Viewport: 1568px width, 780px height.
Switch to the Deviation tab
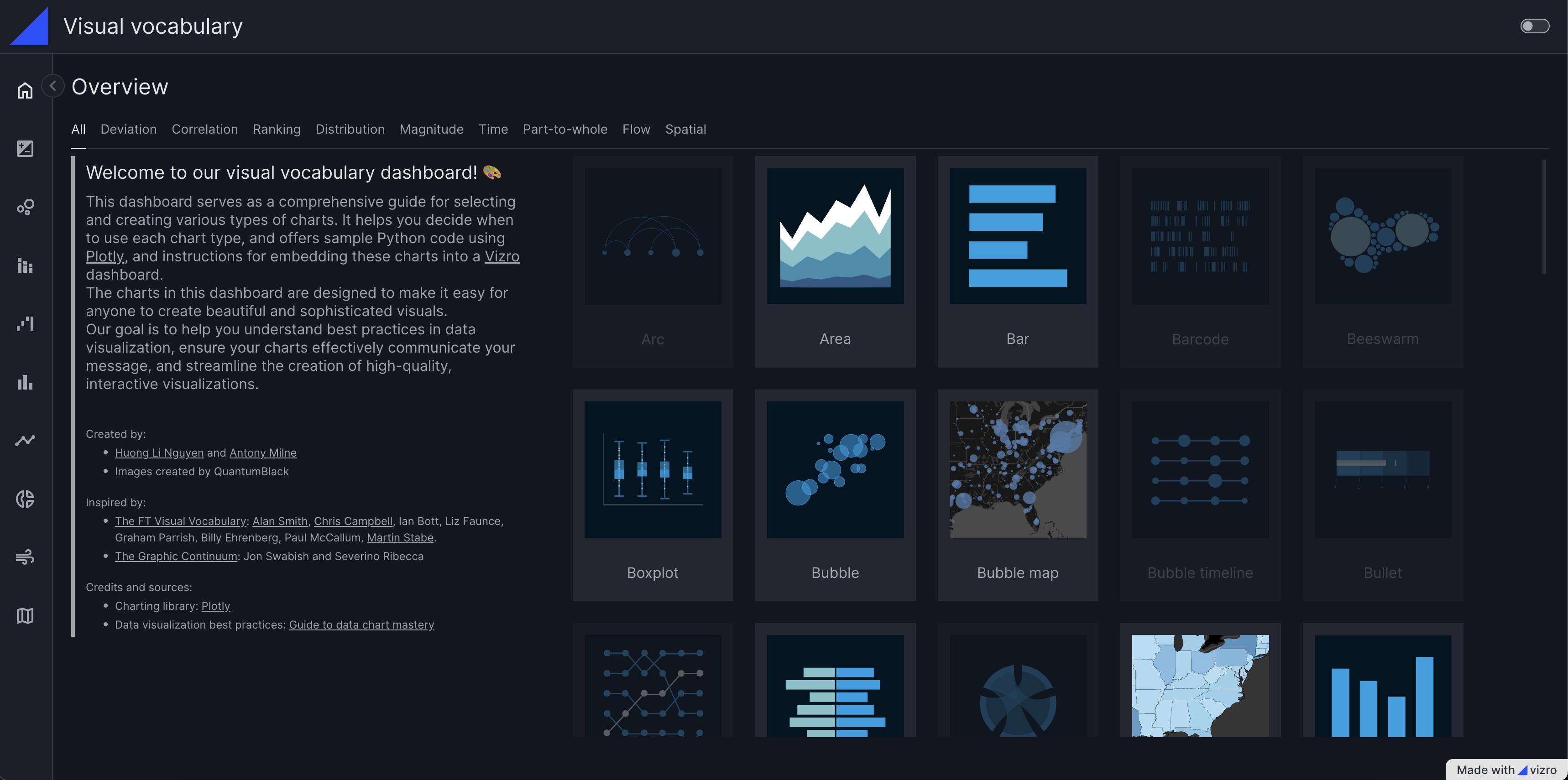click(x=128, y=129)
